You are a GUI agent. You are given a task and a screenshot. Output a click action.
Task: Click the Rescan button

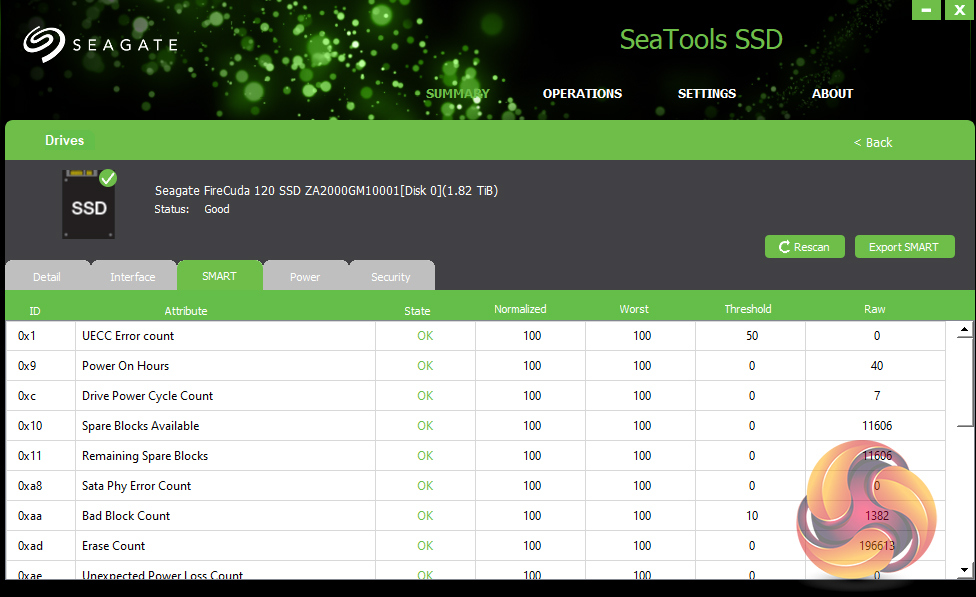[804, 247]
